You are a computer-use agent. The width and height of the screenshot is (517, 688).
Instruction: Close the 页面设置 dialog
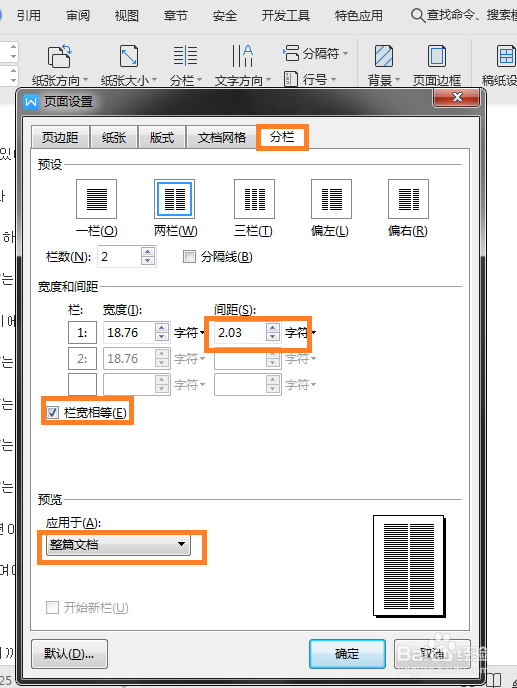pyautogui.click(x=456, y=97)
